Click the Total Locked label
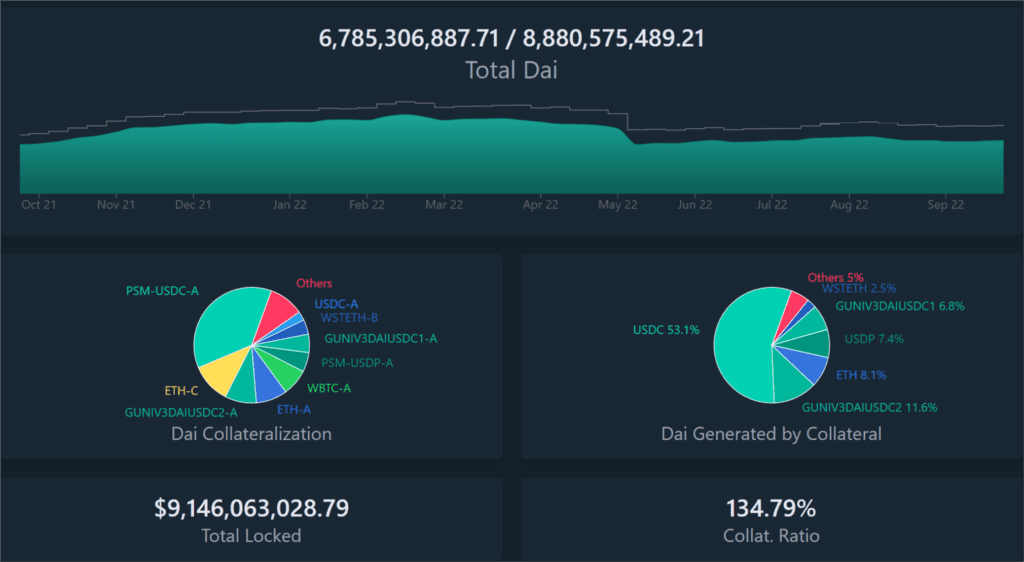The width and height of the screenshot is (1024, 562). click(251, 536)
